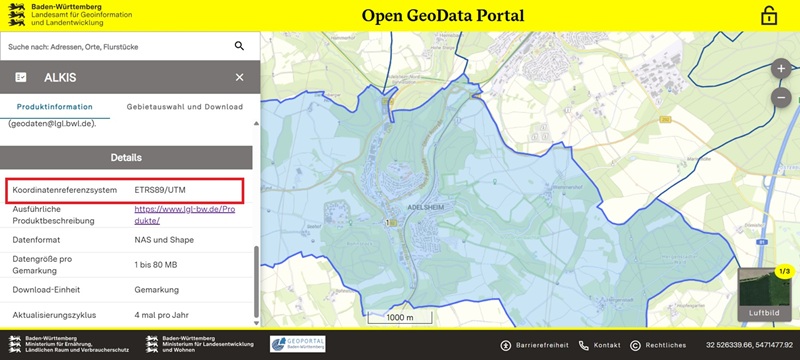Click the padlock login icon
The image size is (800, 360).
[x=769, y=15]
